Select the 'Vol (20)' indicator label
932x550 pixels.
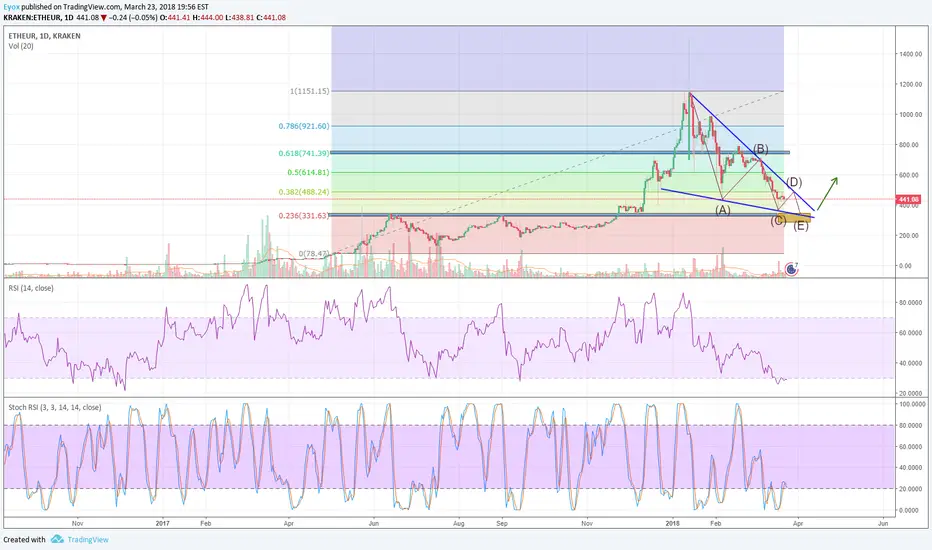(21, 46)
